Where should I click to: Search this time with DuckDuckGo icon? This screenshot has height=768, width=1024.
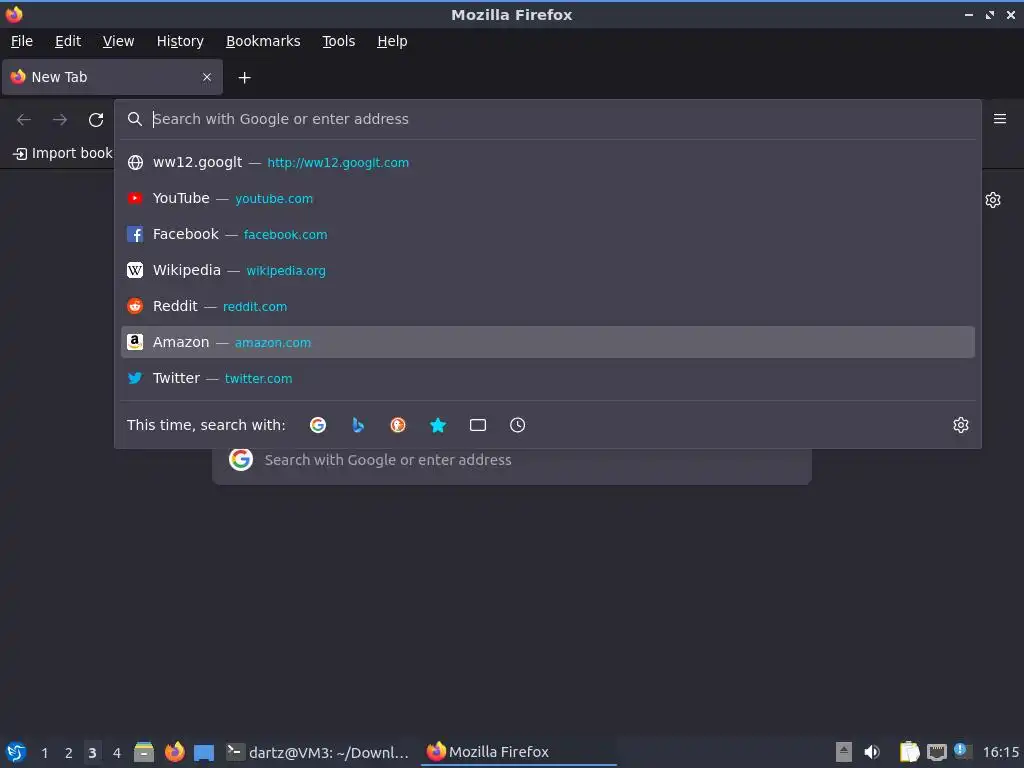[x=398, y=425]
